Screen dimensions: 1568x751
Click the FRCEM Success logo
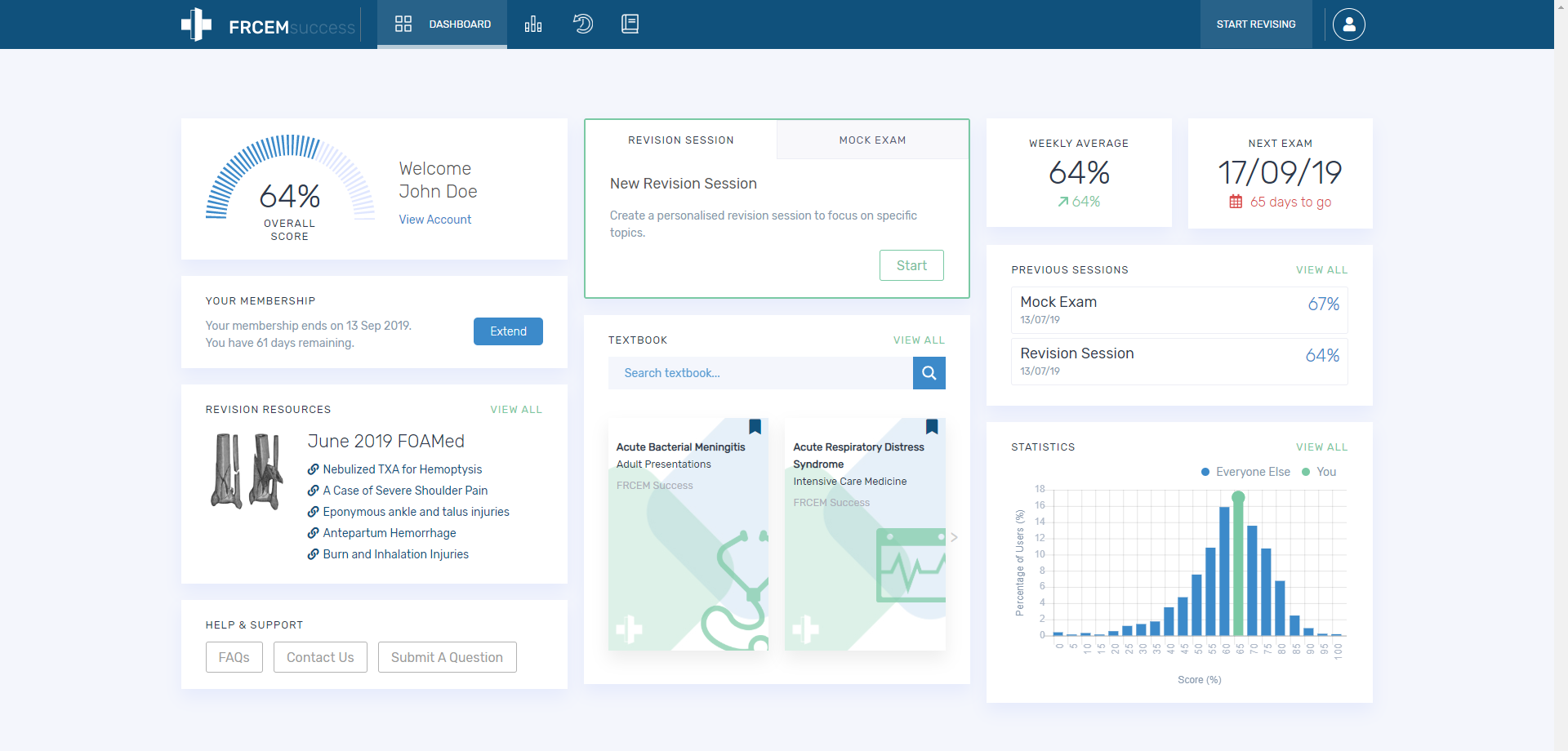tap(268, 25)
